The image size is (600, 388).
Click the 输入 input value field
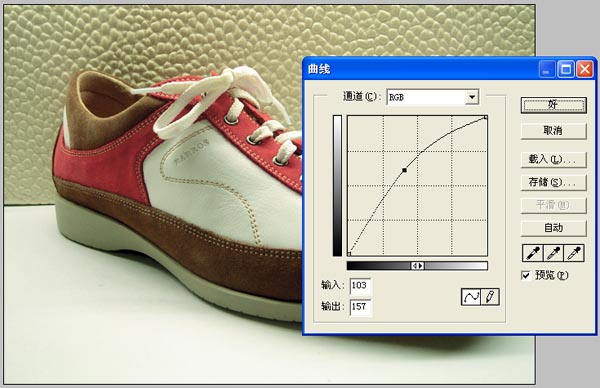360,285
